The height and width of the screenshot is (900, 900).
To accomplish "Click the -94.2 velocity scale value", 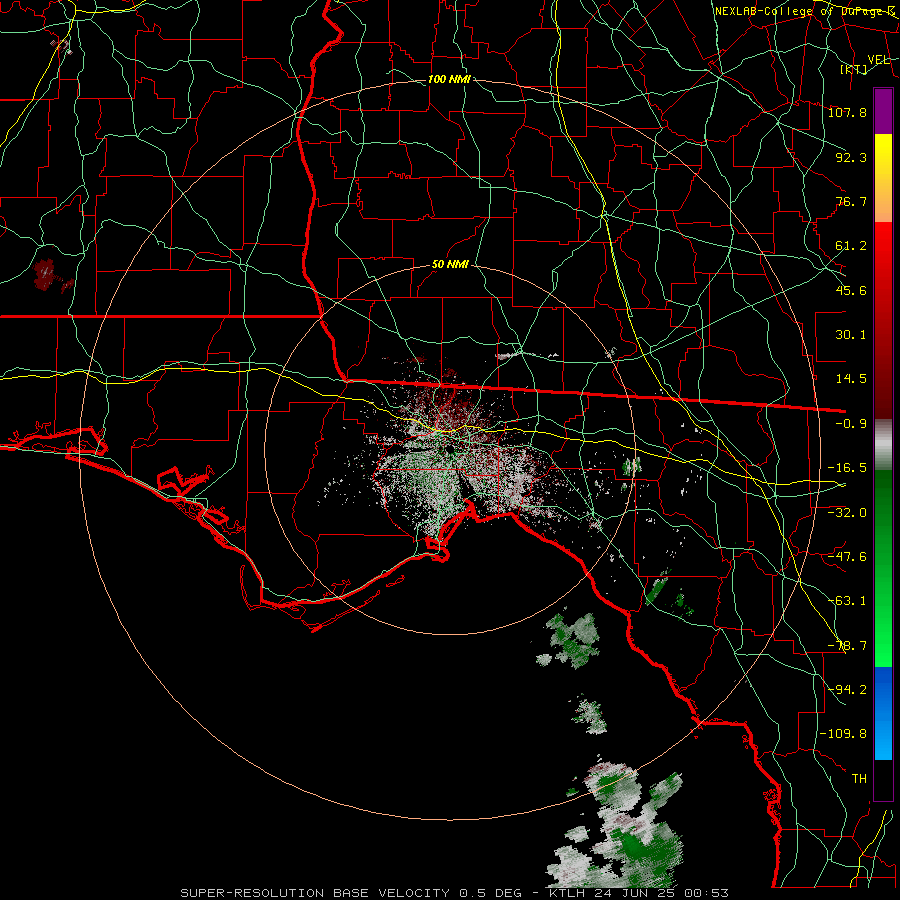I will coord(847,689).
